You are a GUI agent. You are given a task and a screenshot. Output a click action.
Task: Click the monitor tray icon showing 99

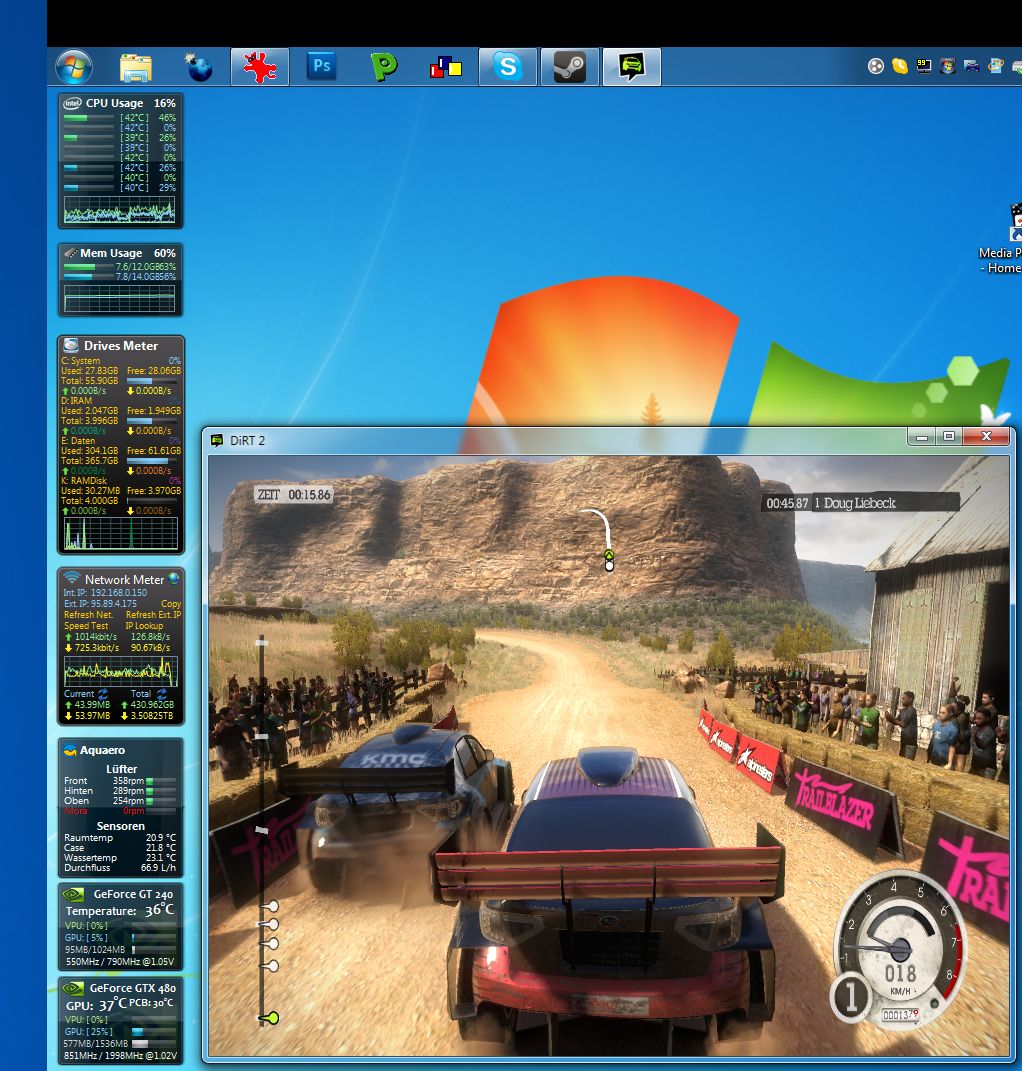(924, 66)
